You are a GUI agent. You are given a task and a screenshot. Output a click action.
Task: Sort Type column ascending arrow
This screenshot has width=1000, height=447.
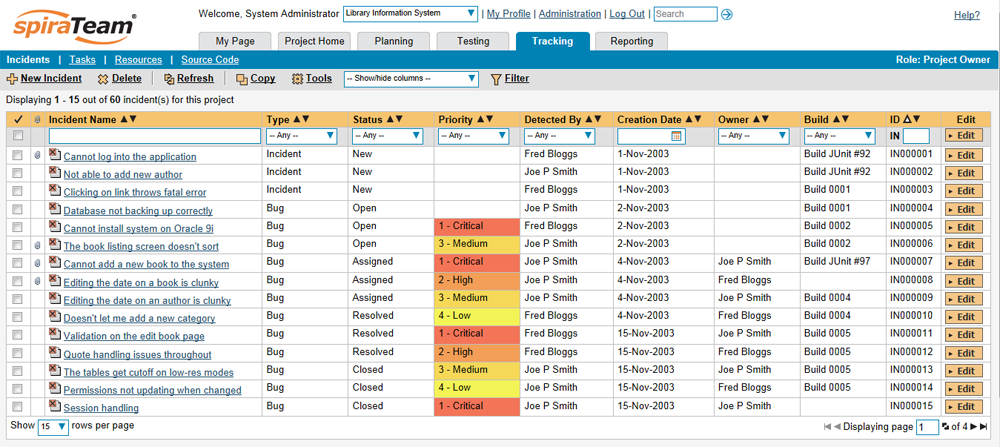[x=296, y=119]
